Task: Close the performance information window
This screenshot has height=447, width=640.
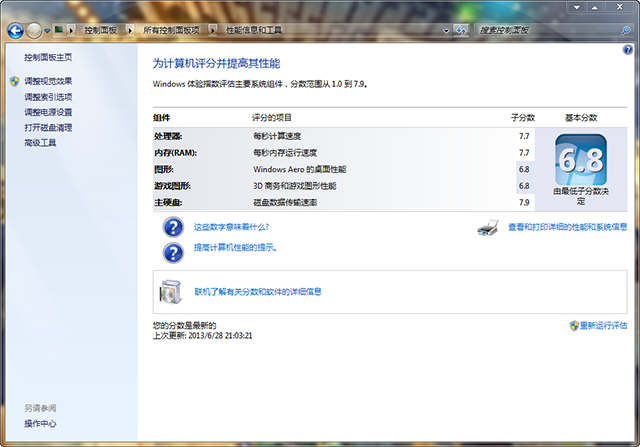Action: (x=619, y=7)
